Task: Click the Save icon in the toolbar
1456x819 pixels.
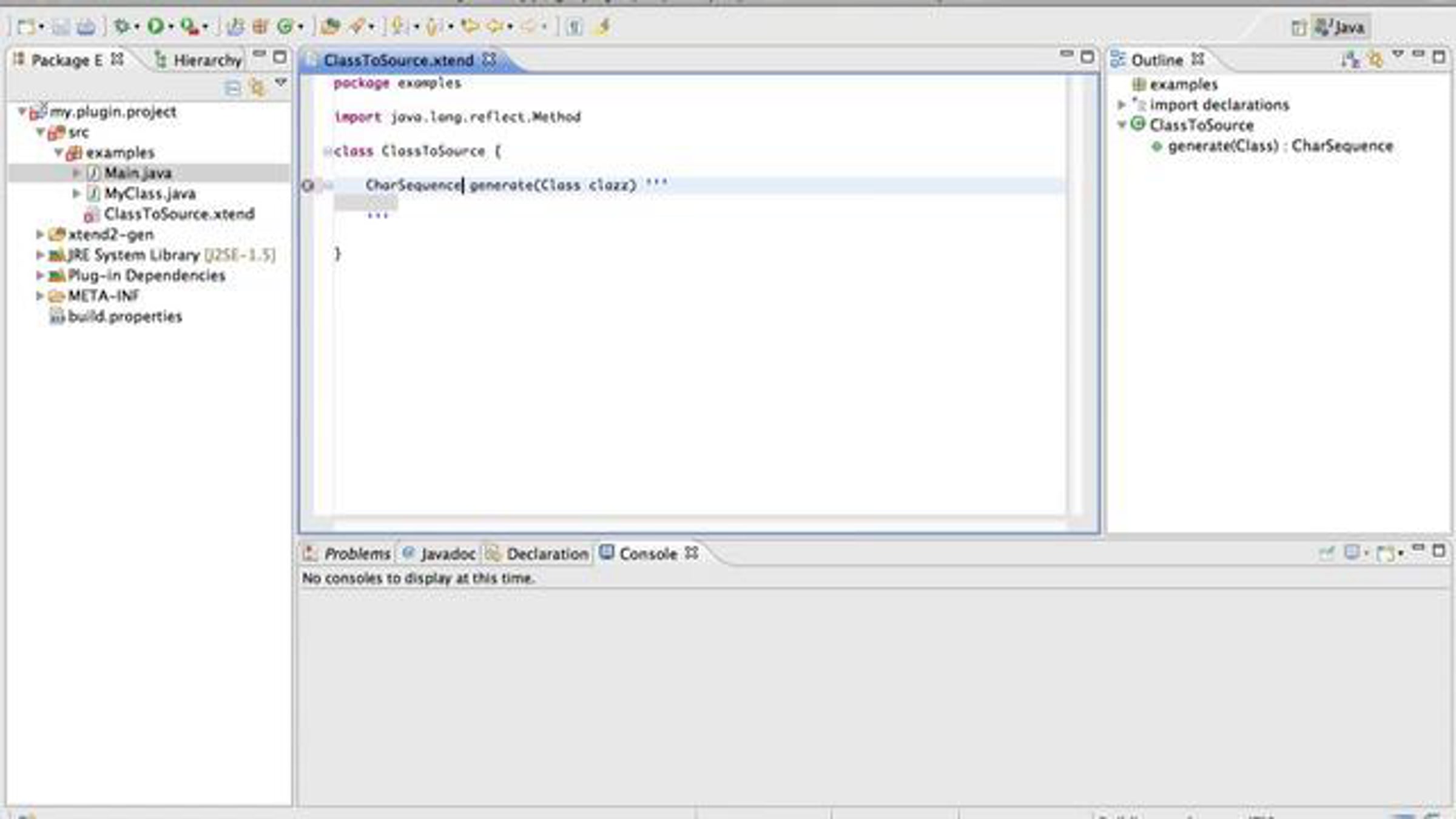Action: tap(60, 27)
